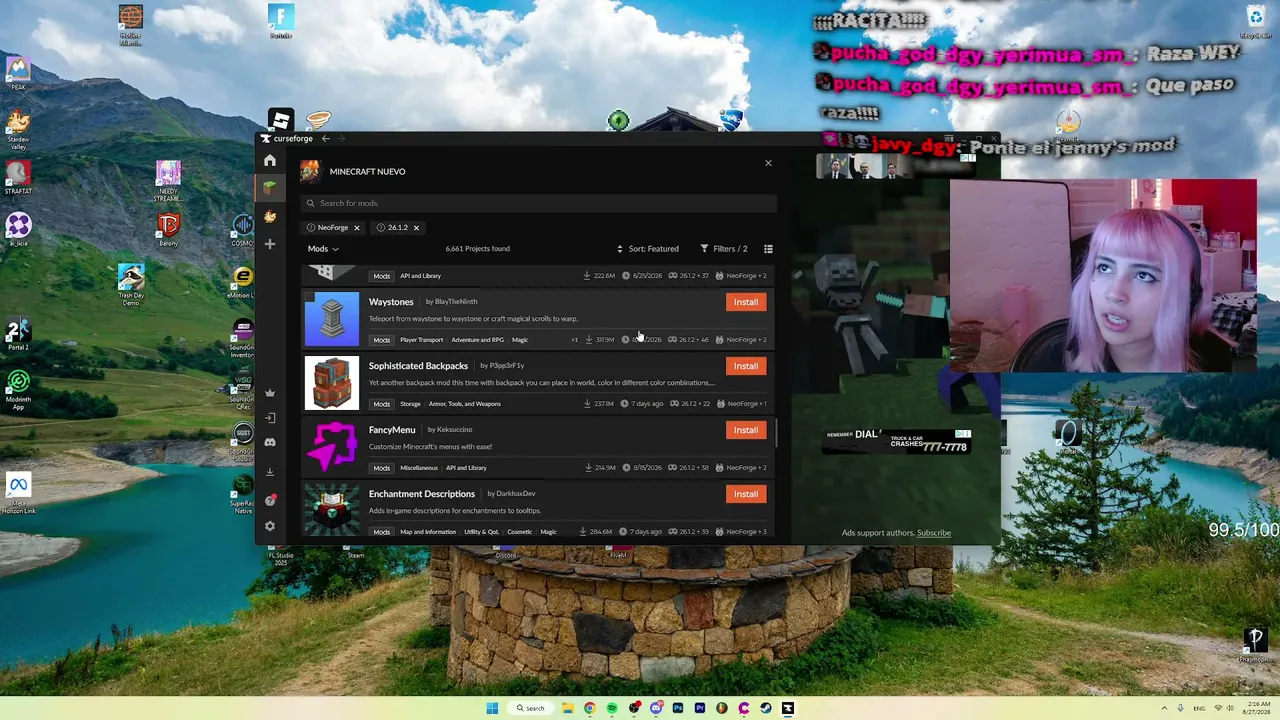This screenshot has height=720, width=1280.
Task: Open the Sophisticated Backpacks title
Action: (418, 366)
